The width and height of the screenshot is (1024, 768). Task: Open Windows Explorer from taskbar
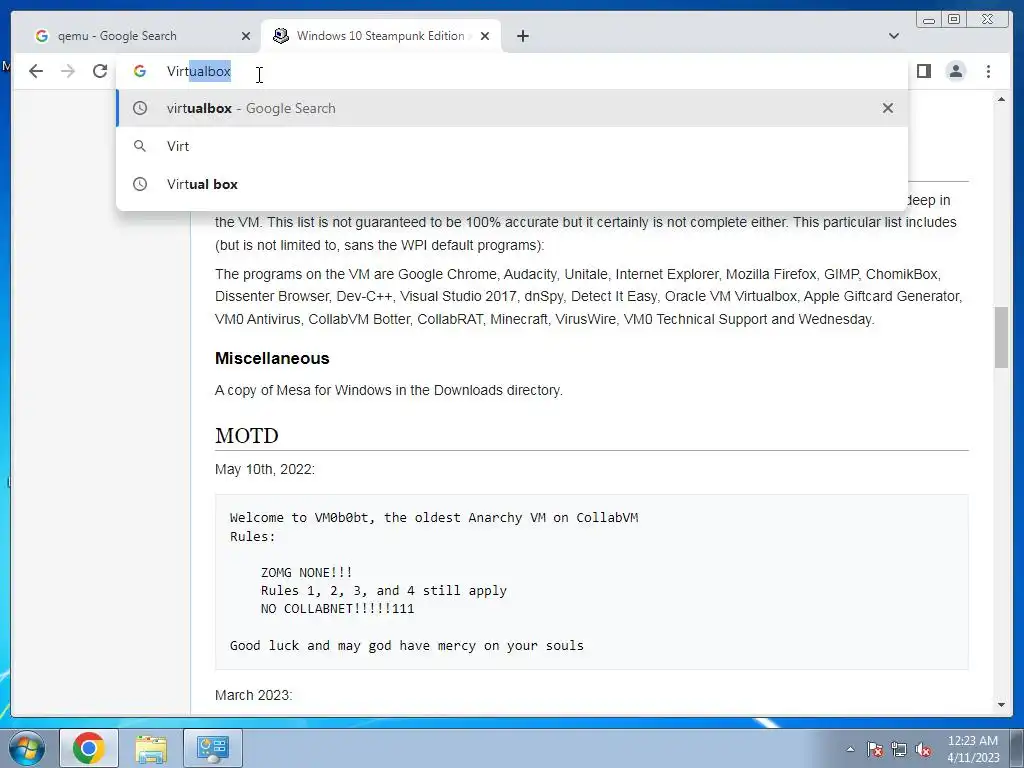tap(151, 748)
